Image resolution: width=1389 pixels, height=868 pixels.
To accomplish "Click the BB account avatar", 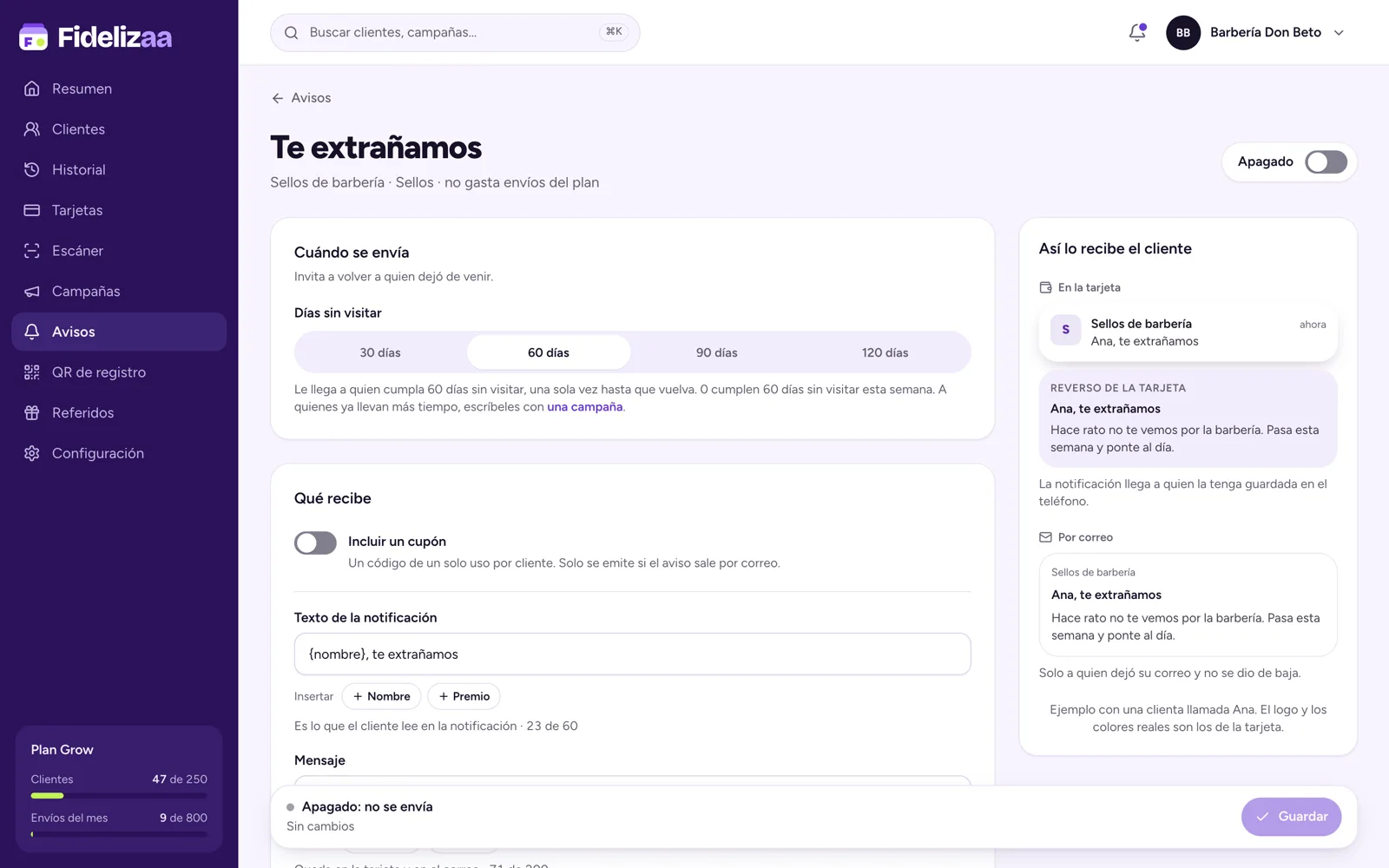I will click(x=1182, y=32).
